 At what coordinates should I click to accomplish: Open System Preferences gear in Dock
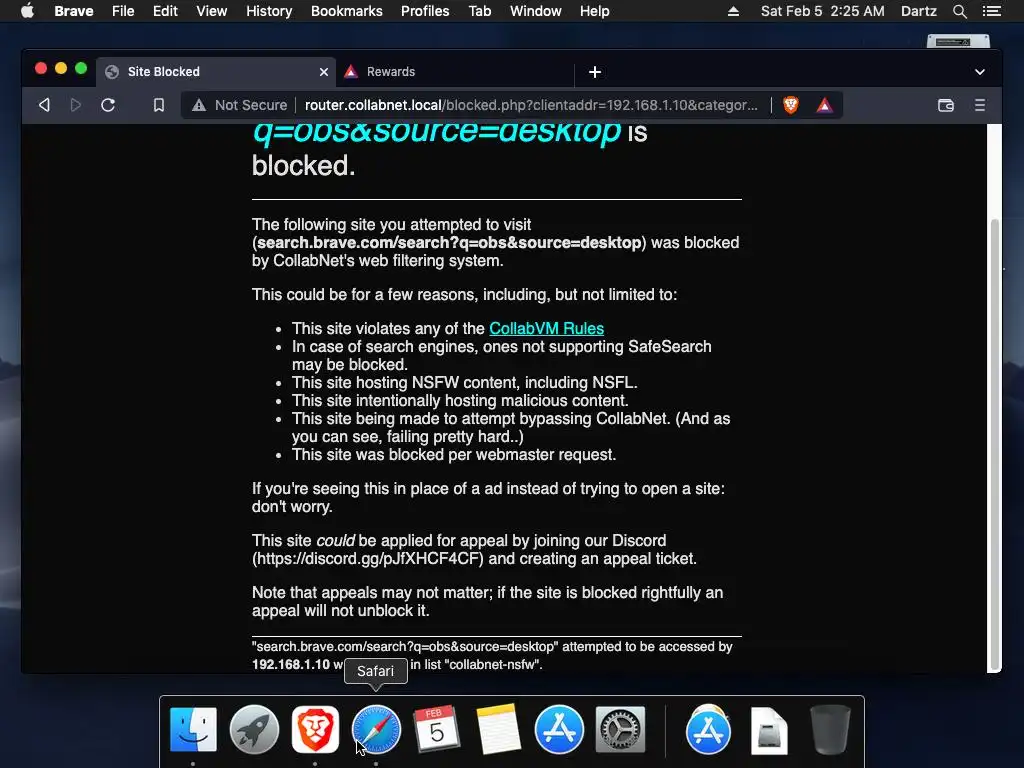(x=620, y=729)
